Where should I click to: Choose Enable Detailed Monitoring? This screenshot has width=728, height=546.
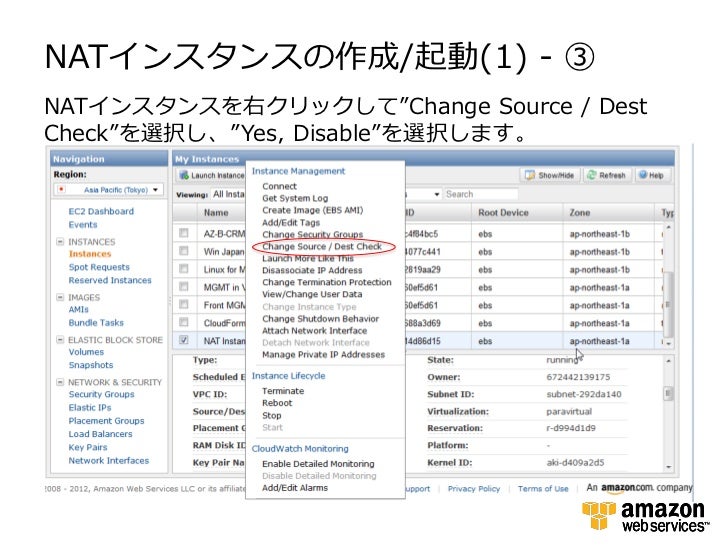point(318,464)
